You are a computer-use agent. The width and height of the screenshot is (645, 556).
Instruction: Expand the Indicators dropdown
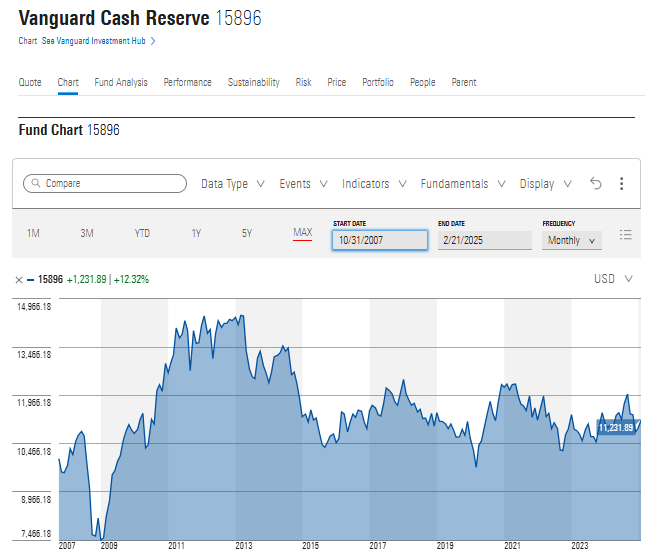click(374, 183)
